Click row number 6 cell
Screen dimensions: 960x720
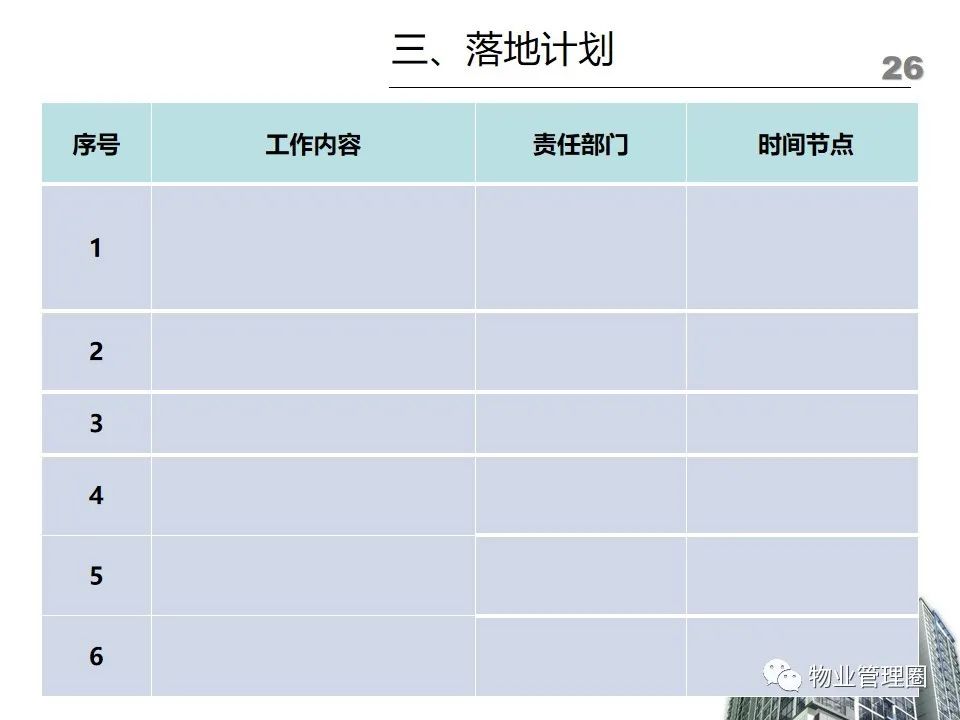tap(96, 656)
